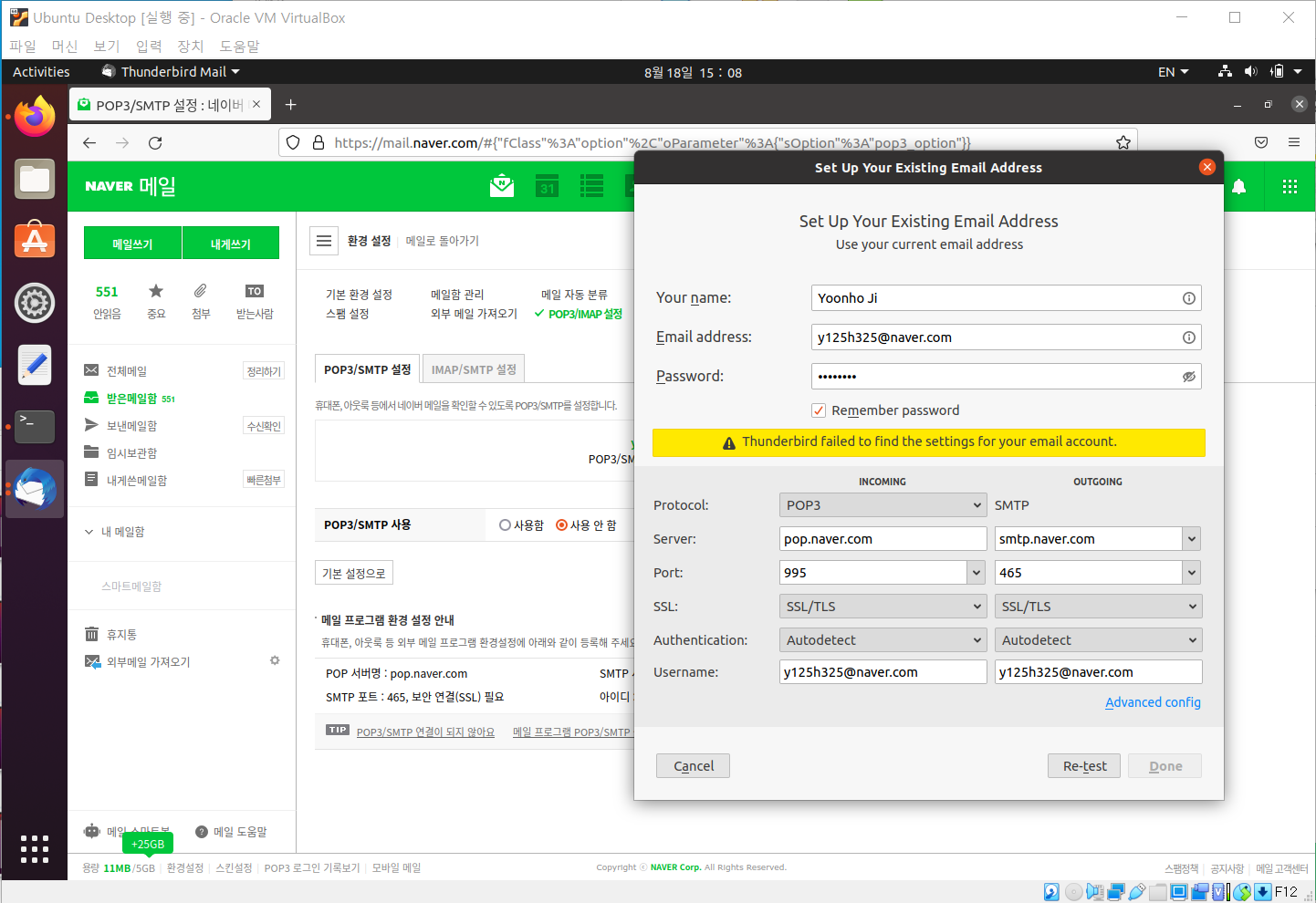Open the 스팸 설정 settings menu item

[348, 314]
